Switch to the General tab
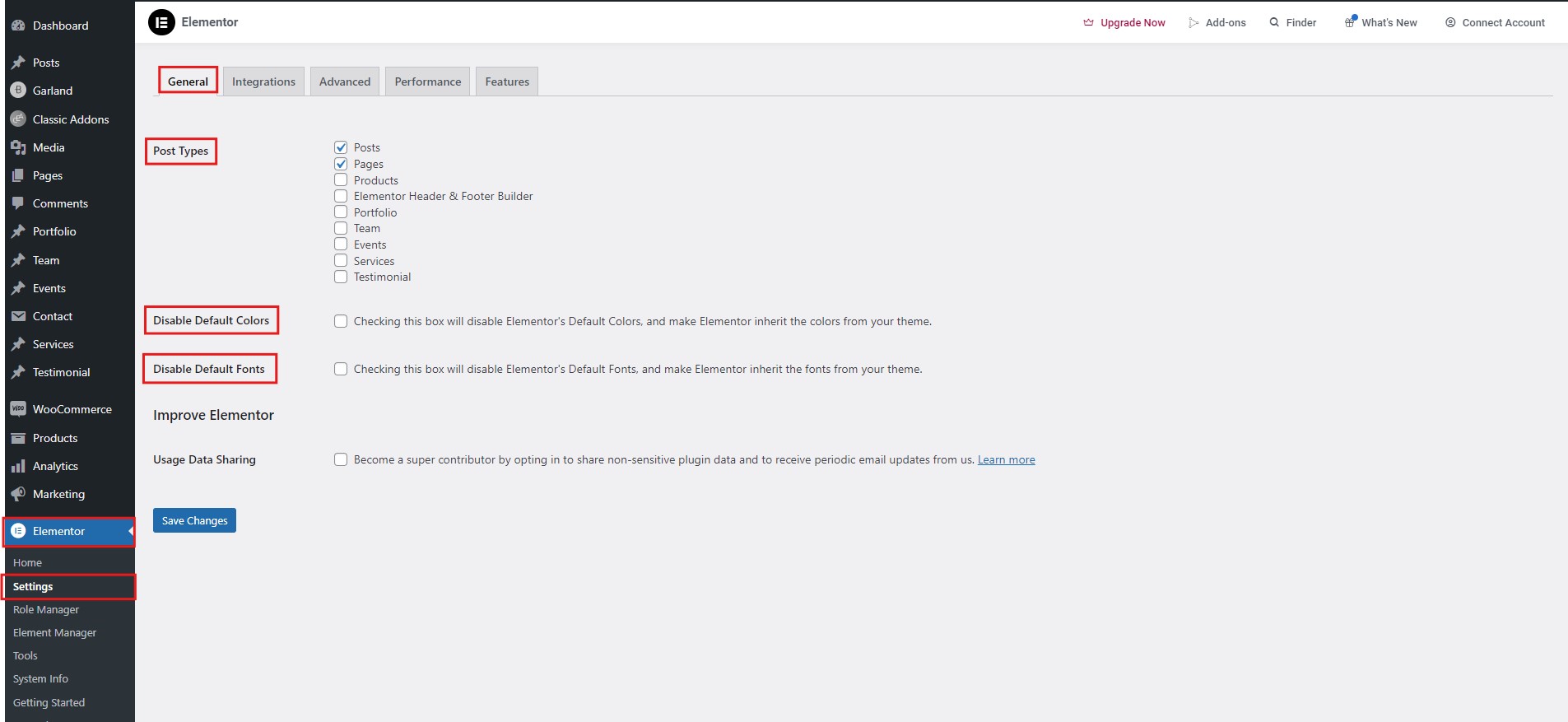Image resolution: width=1568 pixels, height=722 pixels. coord(188,82)
